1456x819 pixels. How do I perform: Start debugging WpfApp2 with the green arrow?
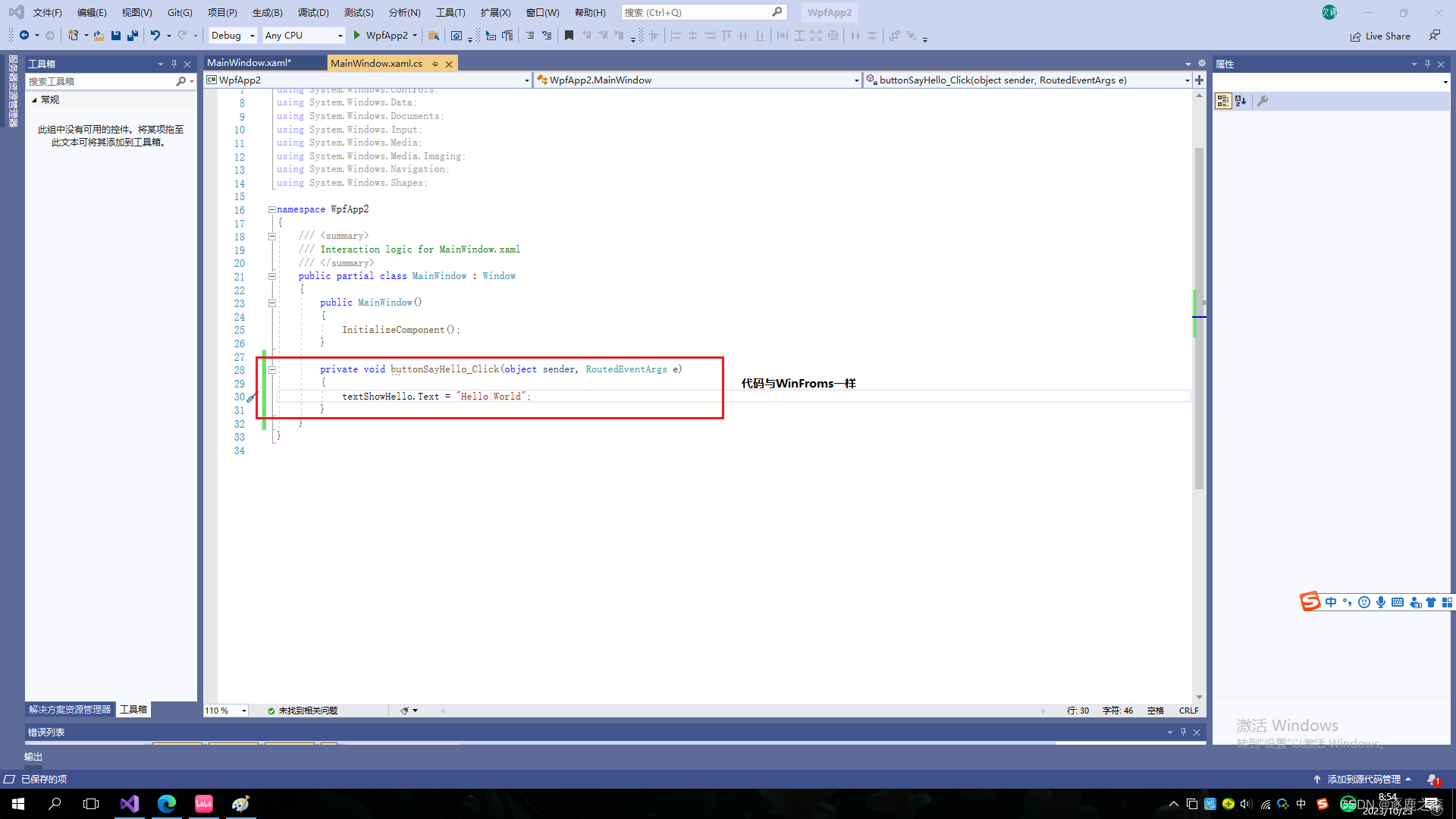[357, 36]
